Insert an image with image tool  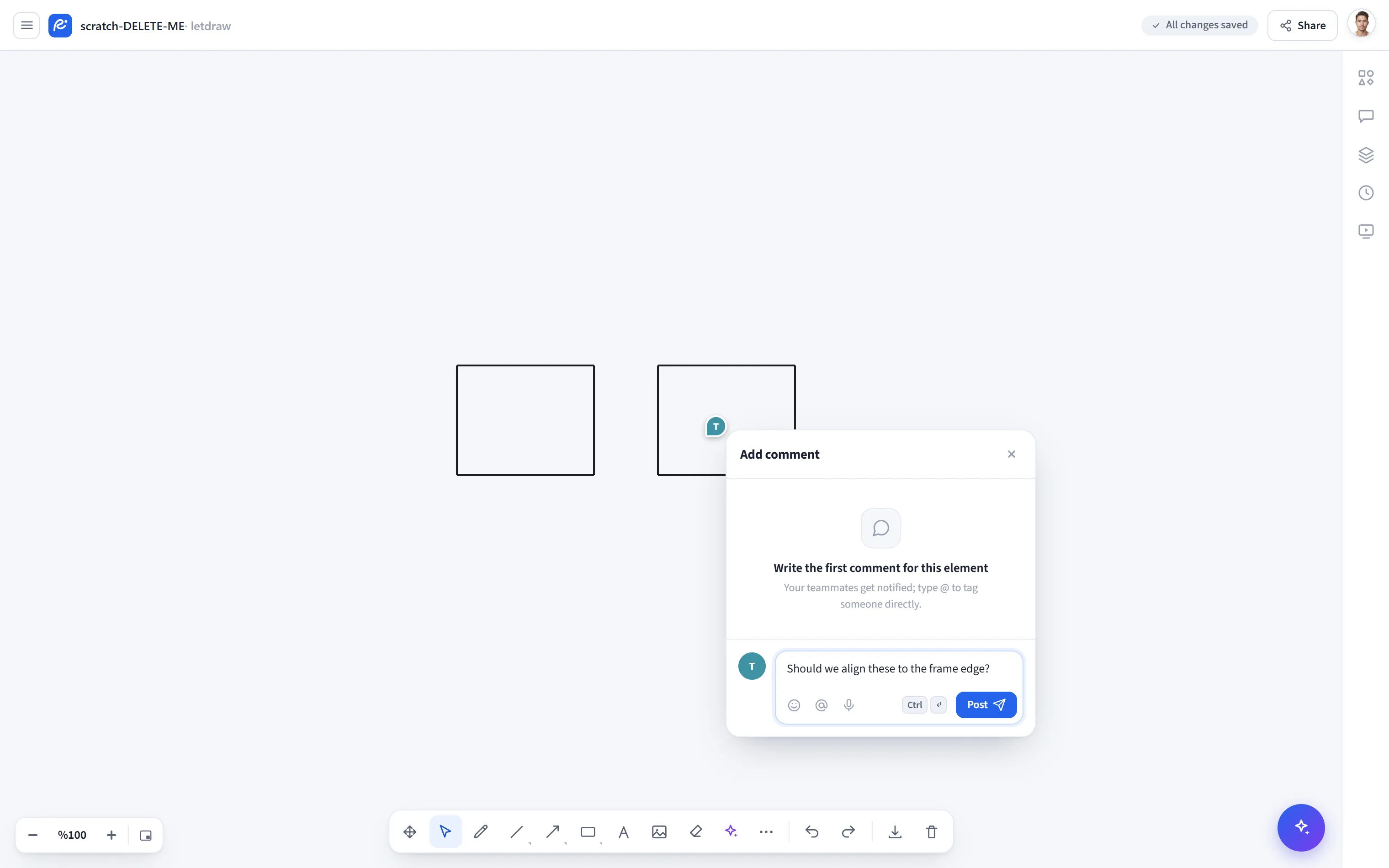pyautogui.click(x=659, y=831)
